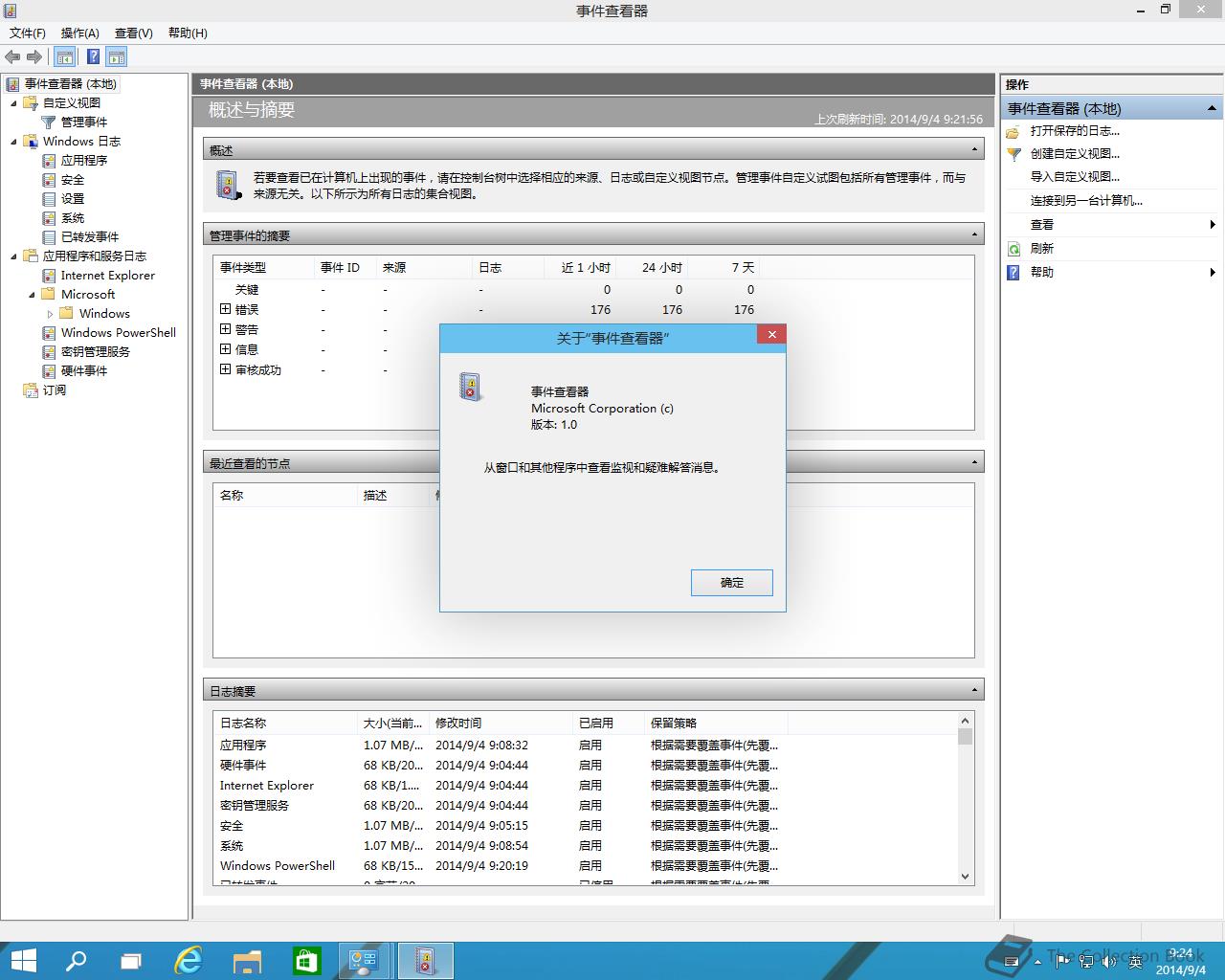The height and width of the screenshot is (980, 1225).
Task: Open the 操作(A) menu
Action: pos(80,33)
